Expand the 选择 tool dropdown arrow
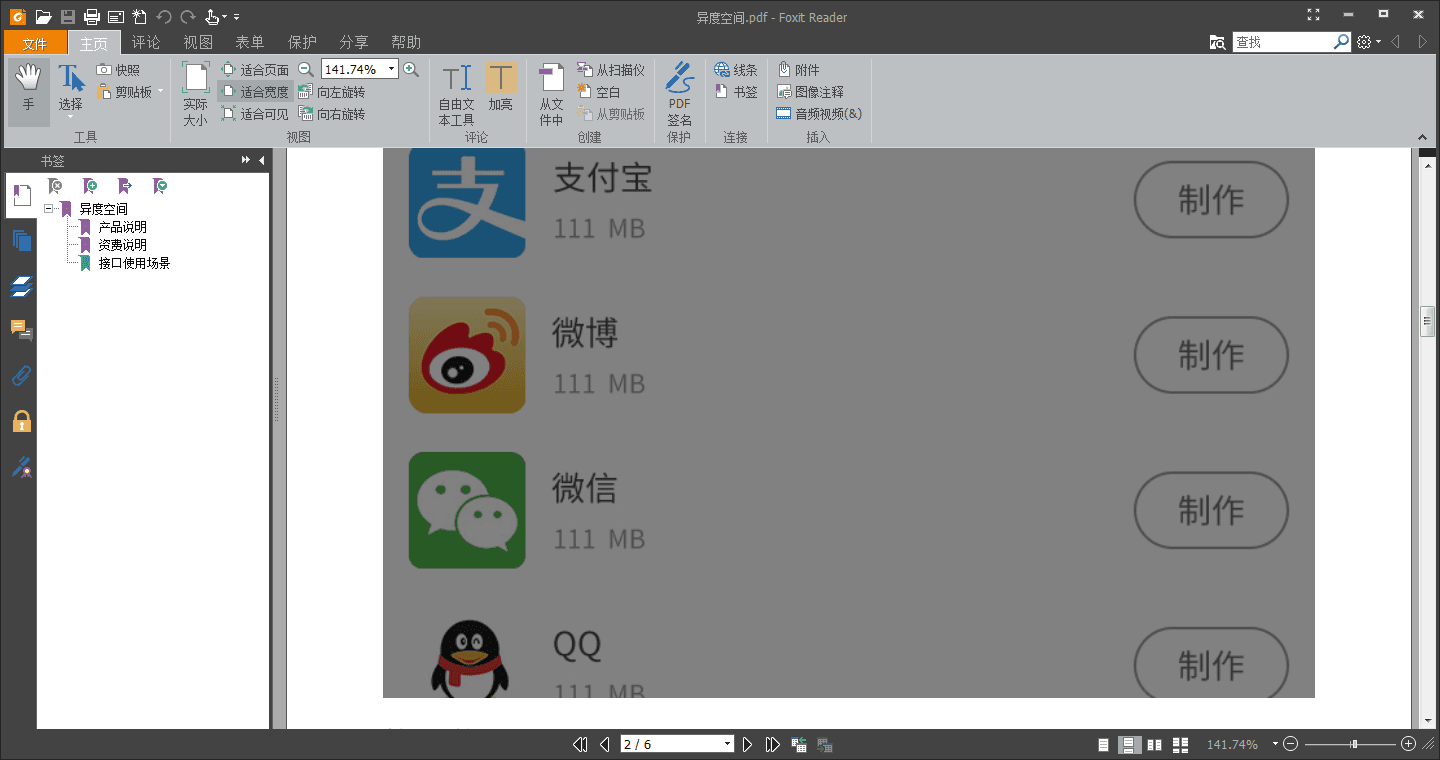Screen dimensions: 1440x760 70,117
